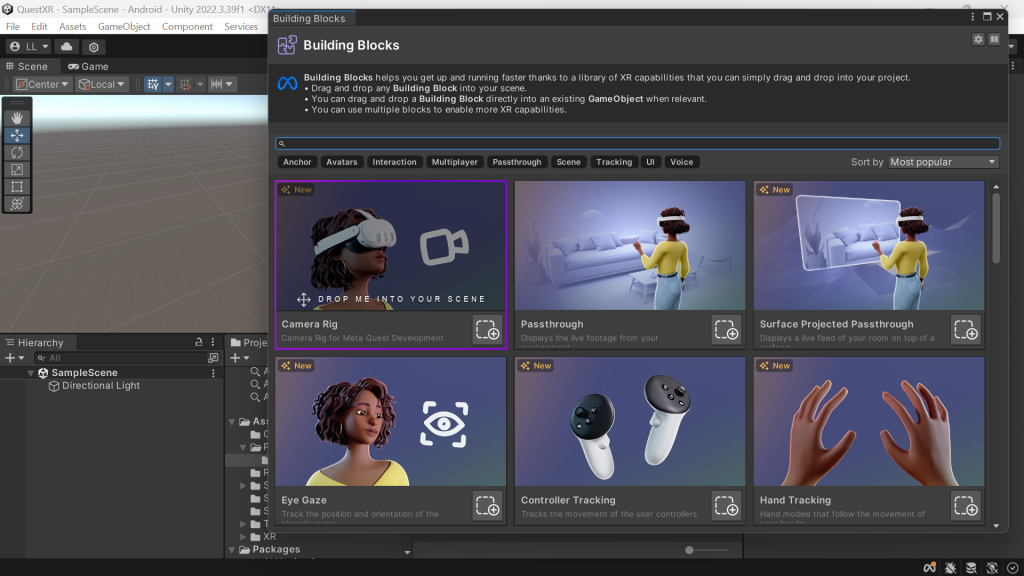
Task: Toggle grid visibility in Scene view
Action: click(153, 84)
